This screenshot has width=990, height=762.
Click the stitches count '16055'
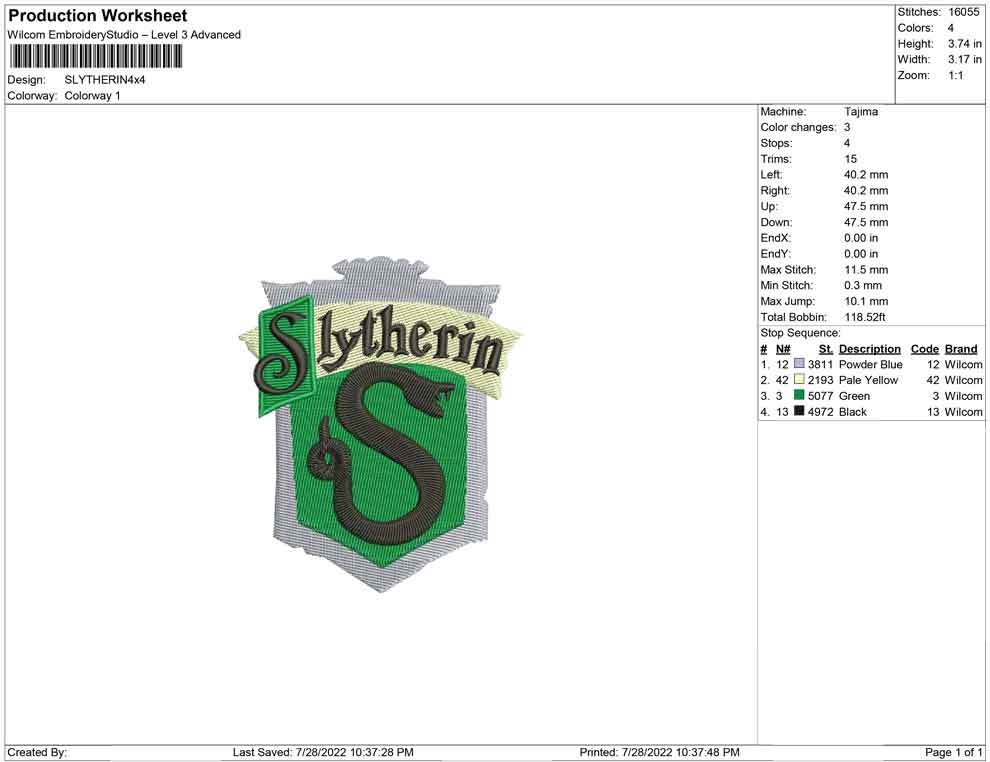963,12
